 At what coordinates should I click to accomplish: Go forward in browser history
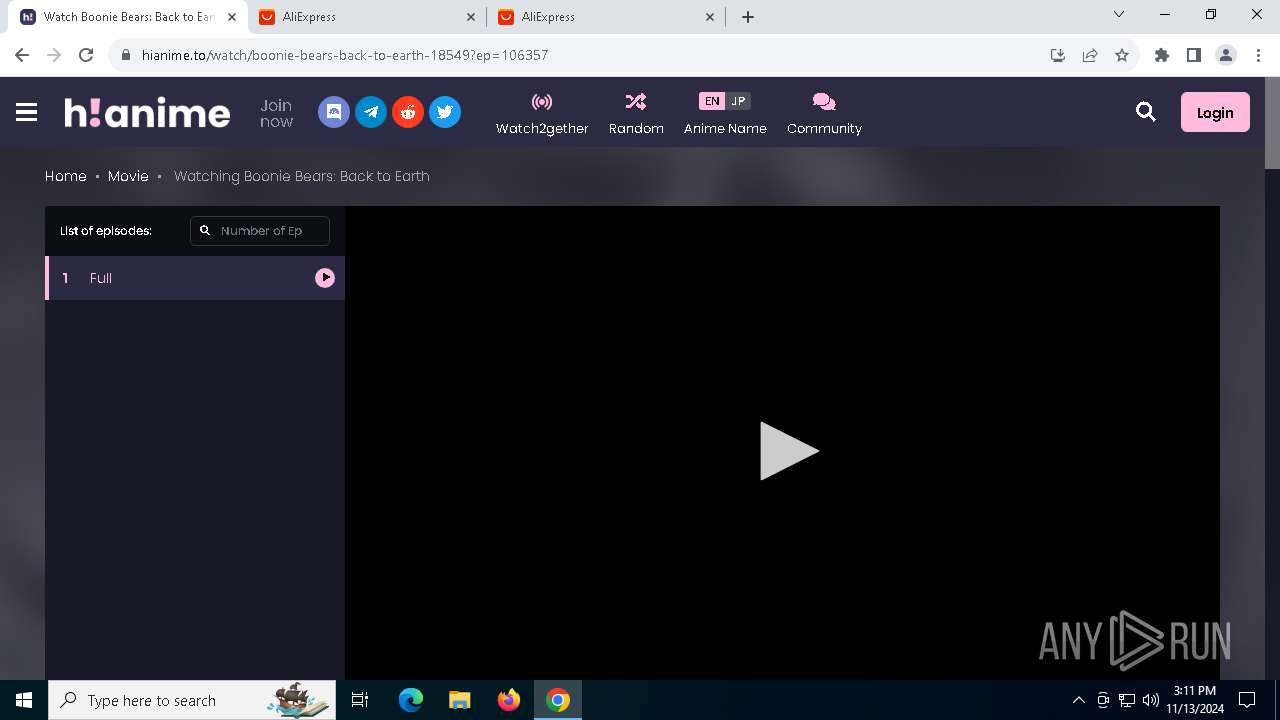[54, 55]
